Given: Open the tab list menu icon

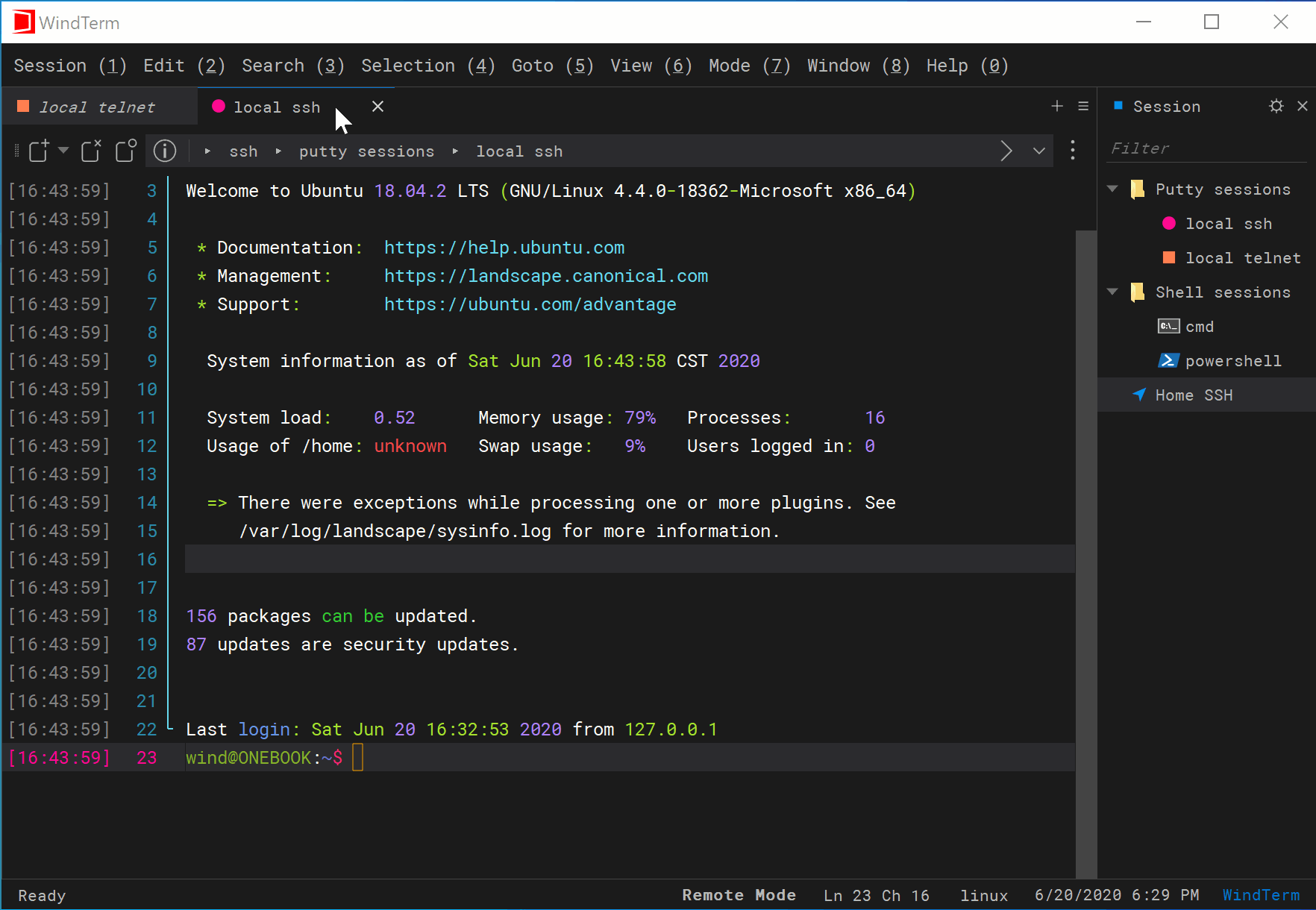Looking at the screenshot, I should tap(1083, 106).
